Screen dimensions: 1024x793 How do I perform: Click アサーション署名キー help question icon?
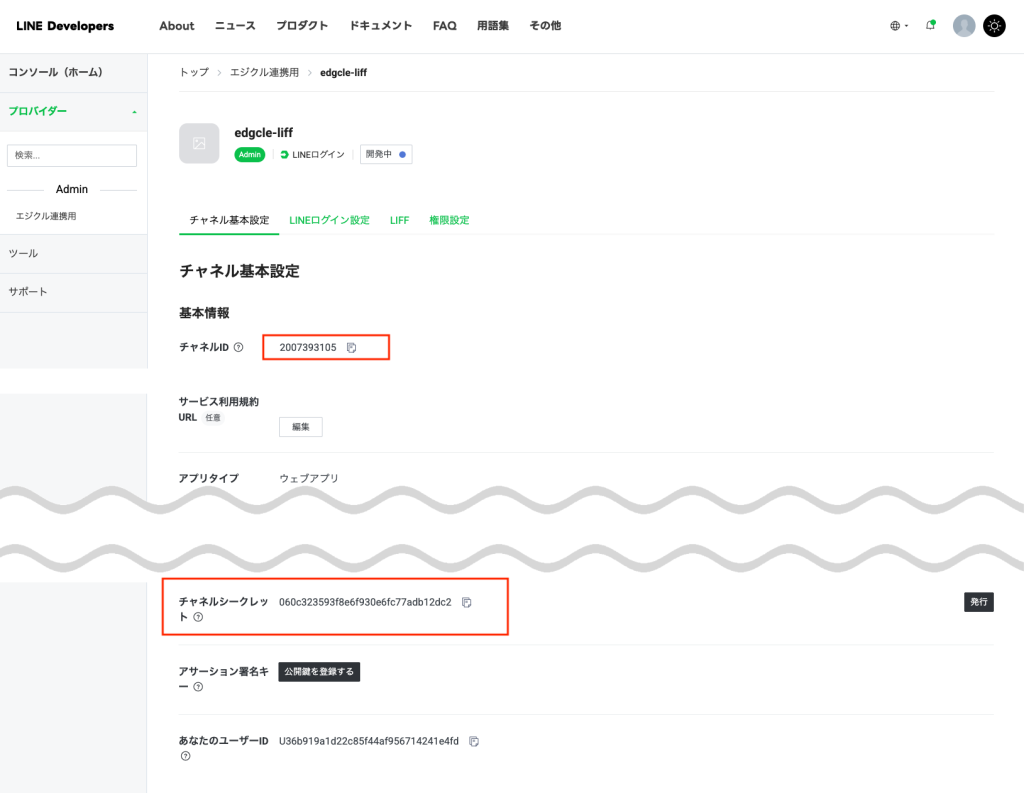click(x=198, y=687)
